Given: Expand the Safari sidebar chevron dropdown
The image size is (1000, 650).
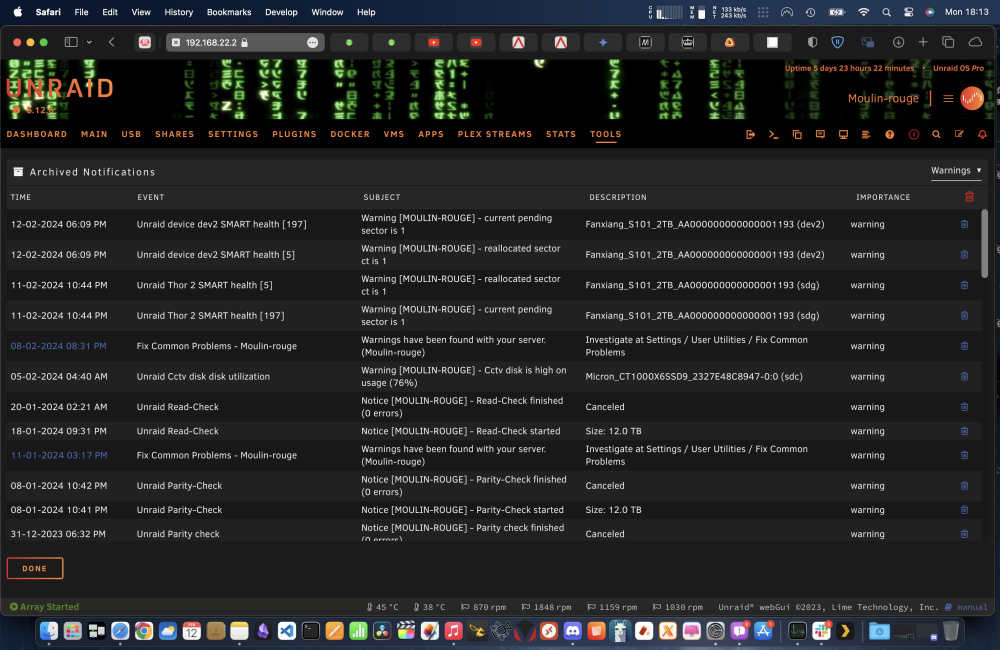Looking at the screenshot, I should pyautogui.click(x=89, y=42).
